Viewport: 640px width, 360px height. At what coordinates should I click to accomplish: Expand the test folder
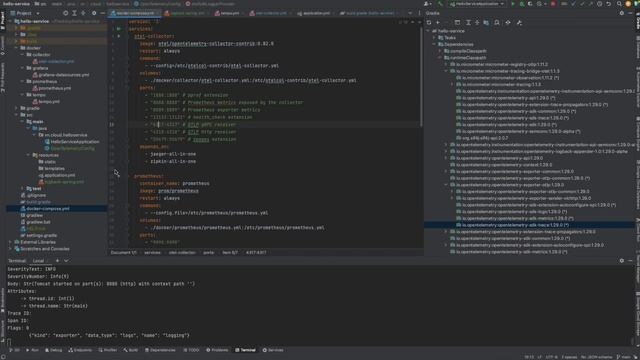pyautogui.click(x=23, y=188)
